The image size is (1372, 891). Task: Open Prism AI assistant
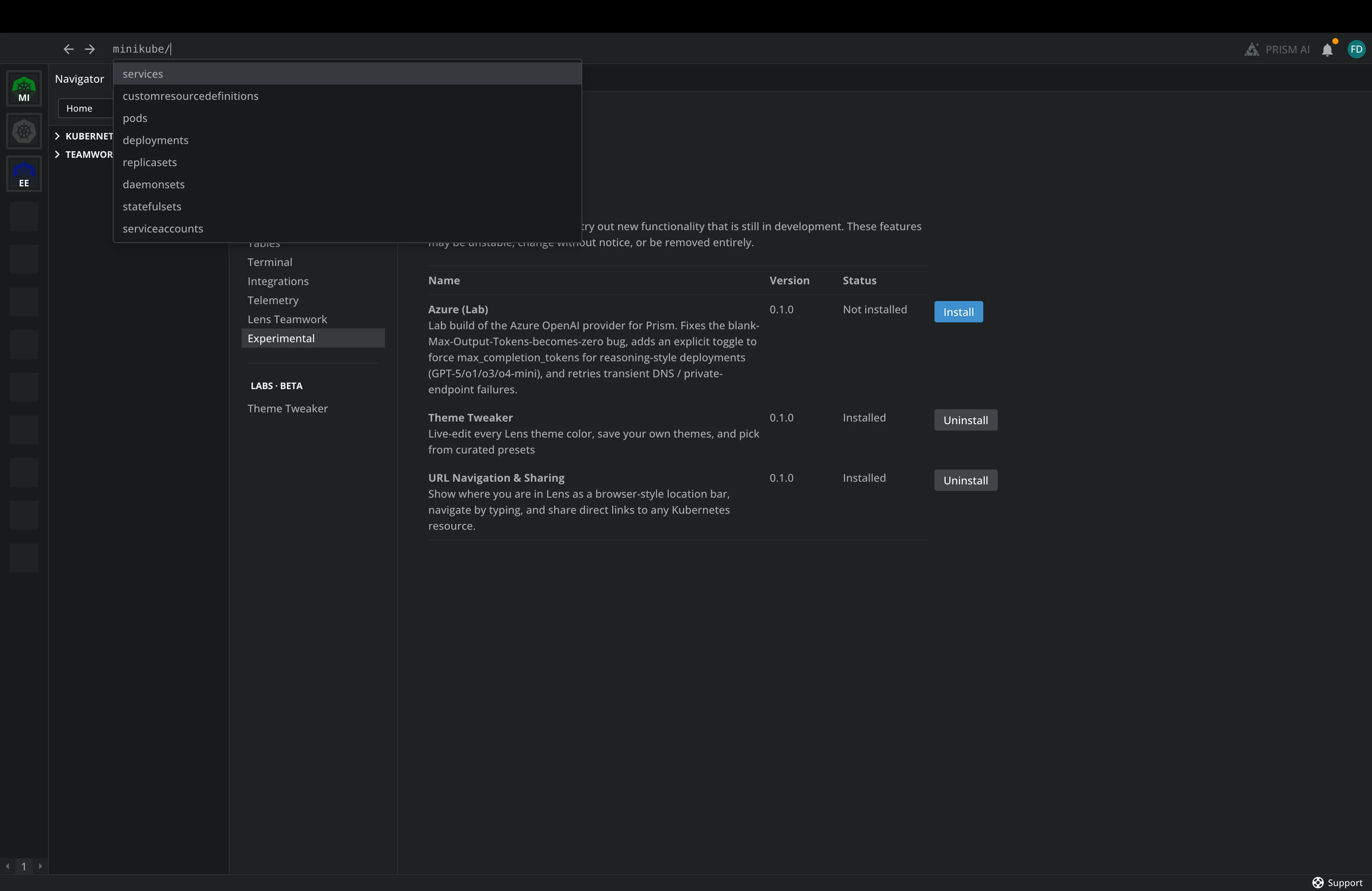(1277, 50)
